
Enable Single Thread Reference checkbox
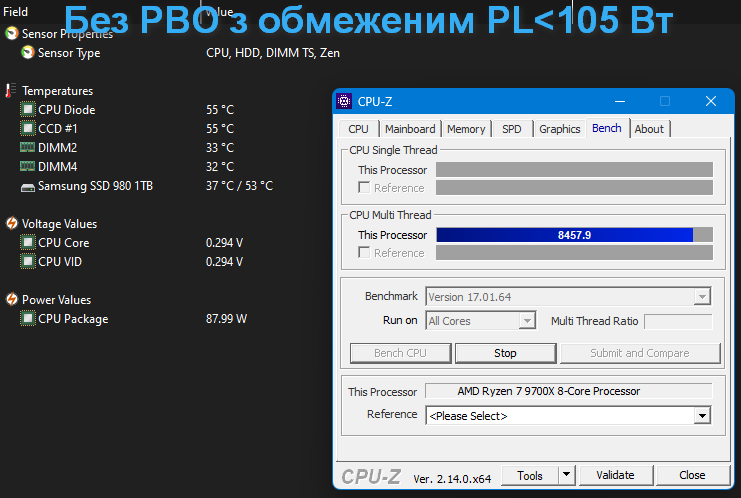(364, 188)
